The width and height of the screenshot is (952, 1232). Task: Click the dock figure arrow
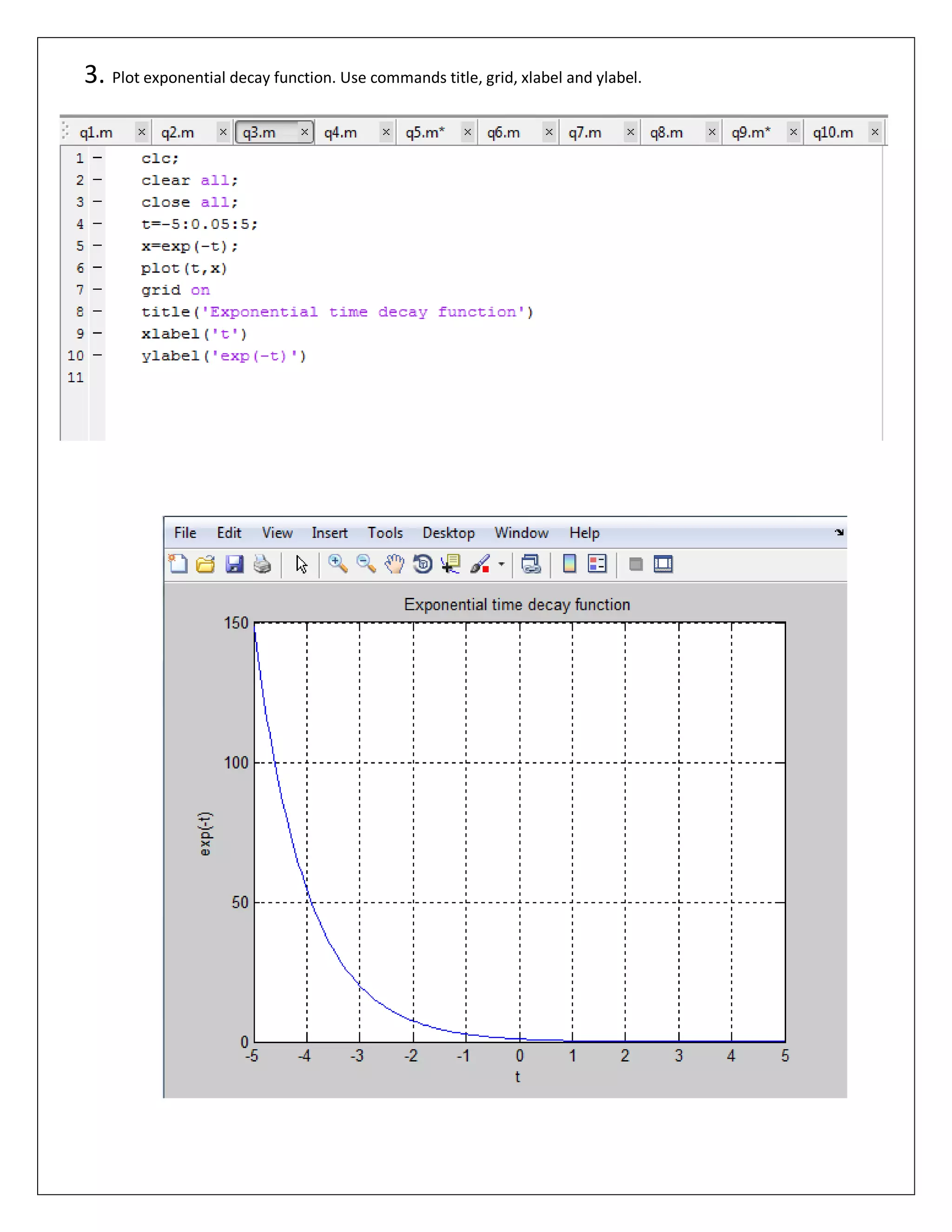click(839, 532)
